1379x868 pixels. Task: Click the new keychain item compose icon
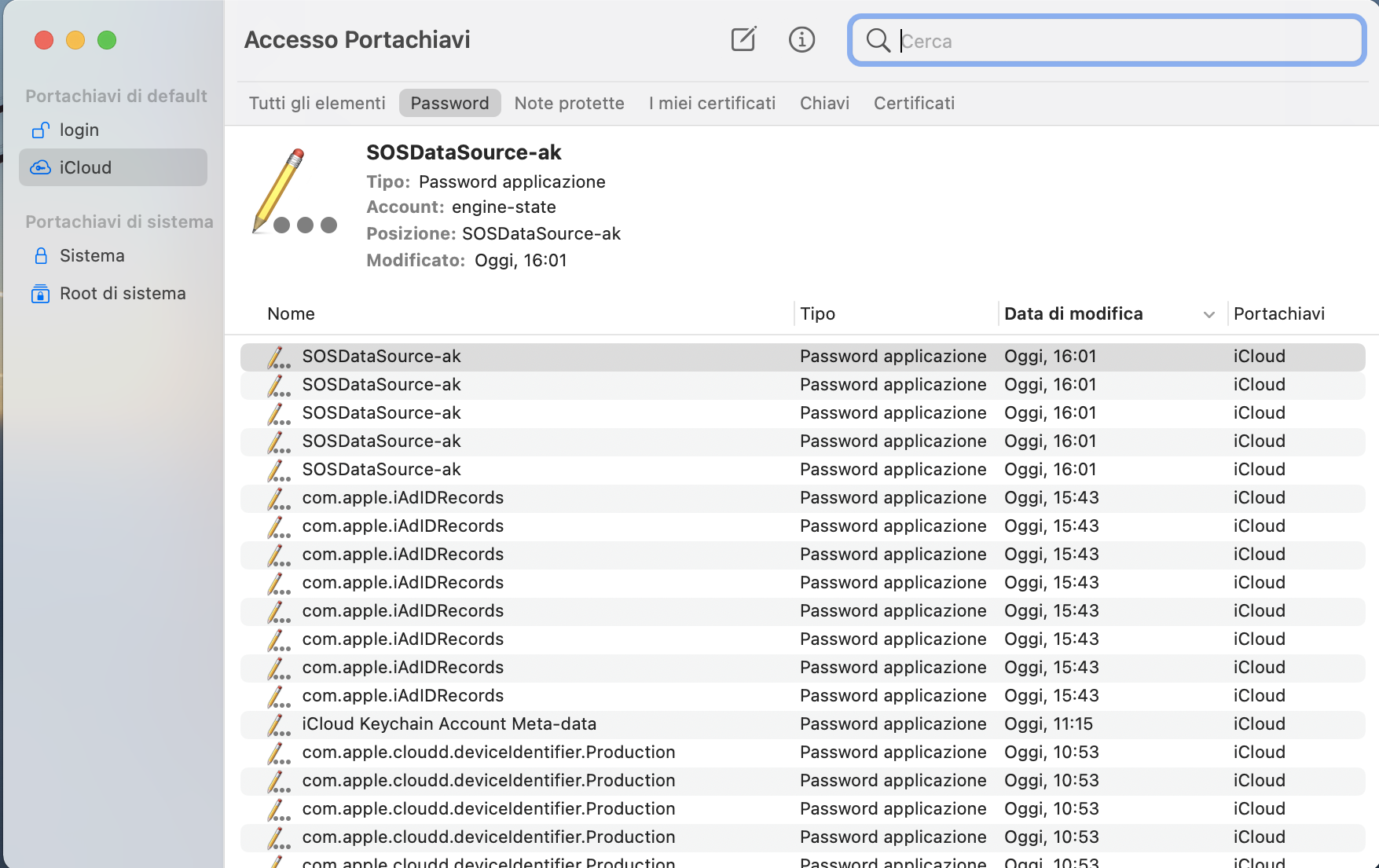click(743, 39)
